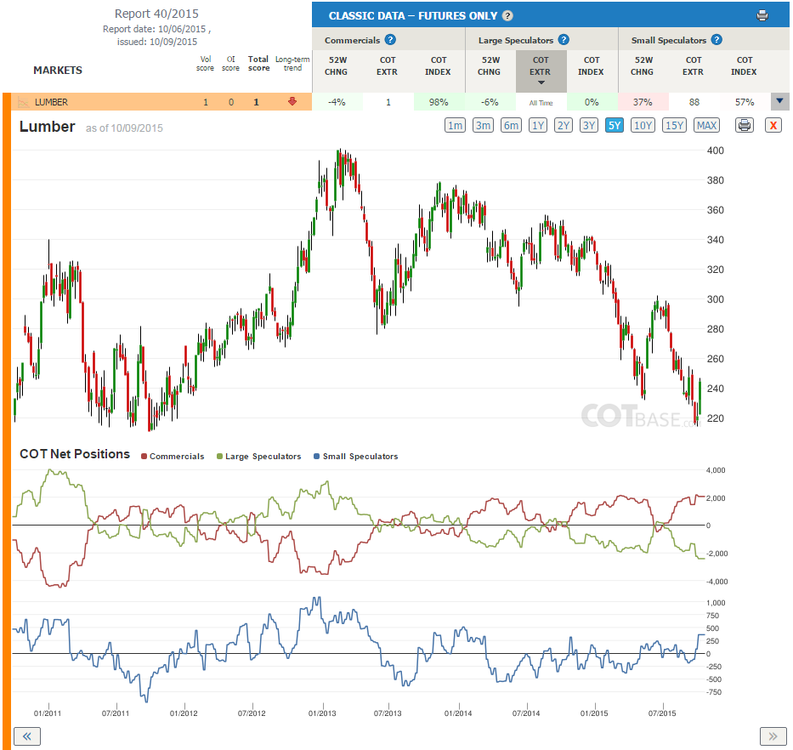Open help icon beside Commercials
The width and height of the screenshot is (793, 750).
pos(390,40)
